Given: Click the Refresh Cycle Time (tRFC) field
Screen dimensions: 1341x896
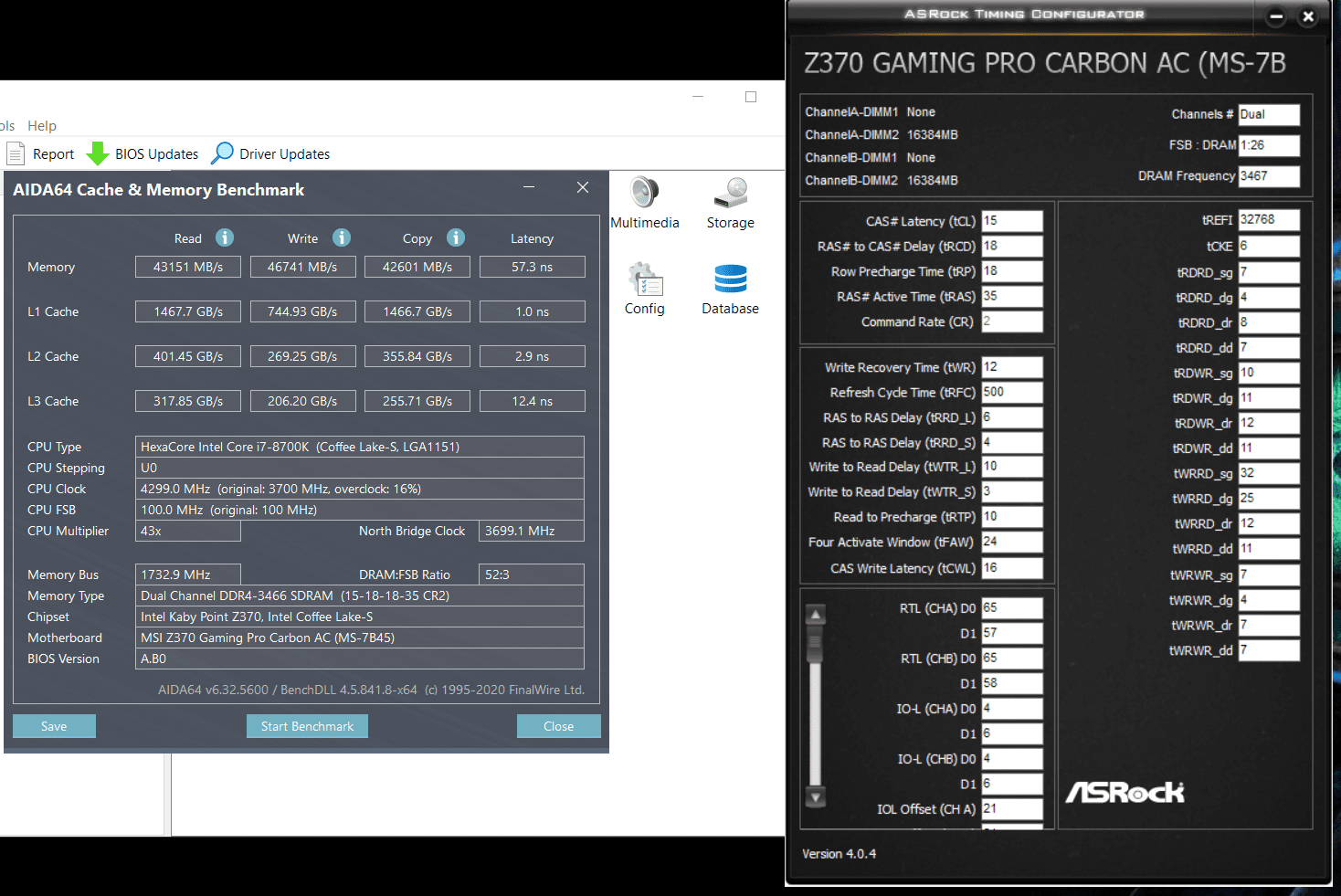Looking at the screenshot, I should (x=1012, y=393).
